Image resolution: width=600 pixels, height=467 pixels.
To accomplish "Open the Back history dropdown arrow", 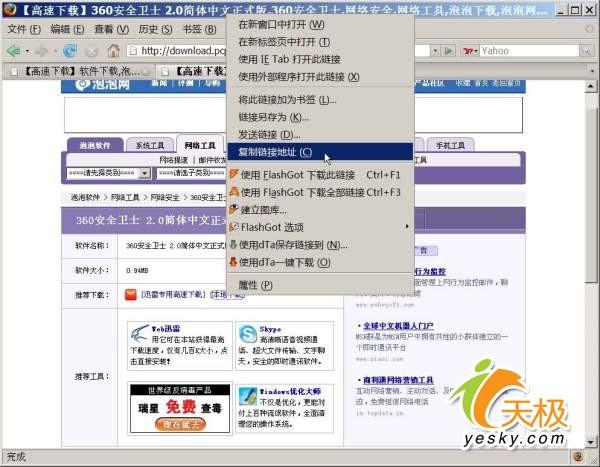I will [27, 51].
